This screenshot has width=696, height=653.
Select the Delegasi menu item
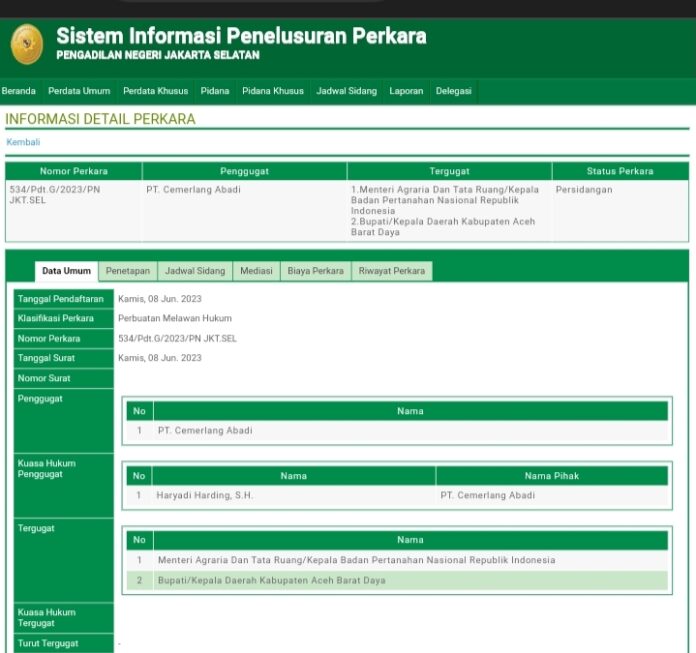coord(453,91)
